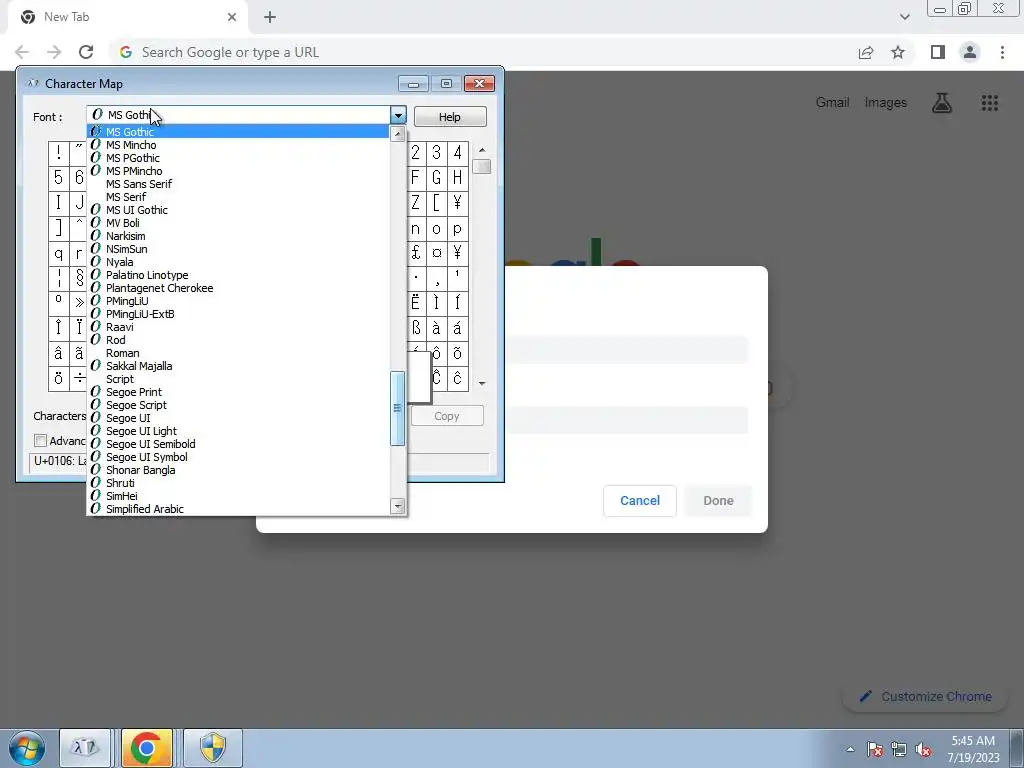This screenshot has height=768, width=1024.
Task: Select the section sign § character
Action: (79, 278)
